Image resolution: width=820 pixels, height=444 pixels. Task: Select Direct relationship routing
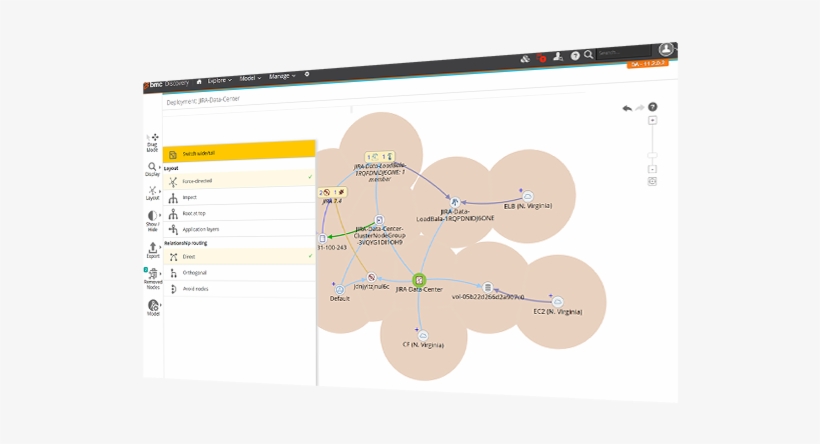(x=240, y=256)
